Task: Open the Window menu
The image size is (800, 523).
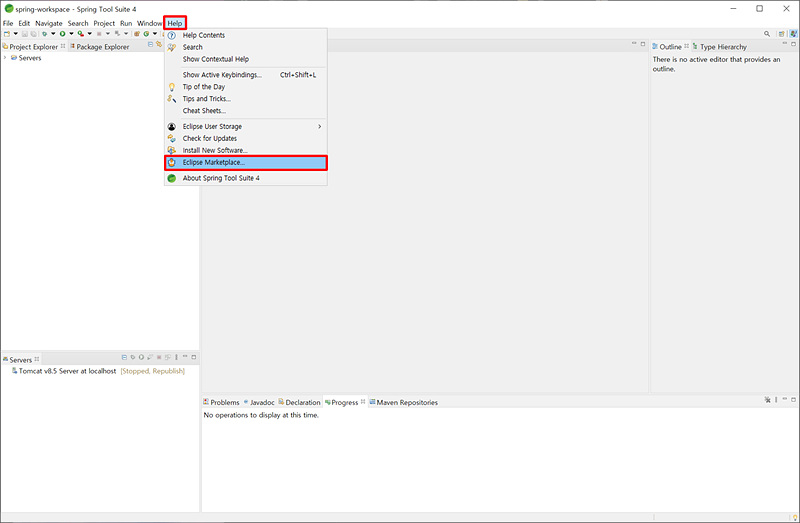Action: 149,23
